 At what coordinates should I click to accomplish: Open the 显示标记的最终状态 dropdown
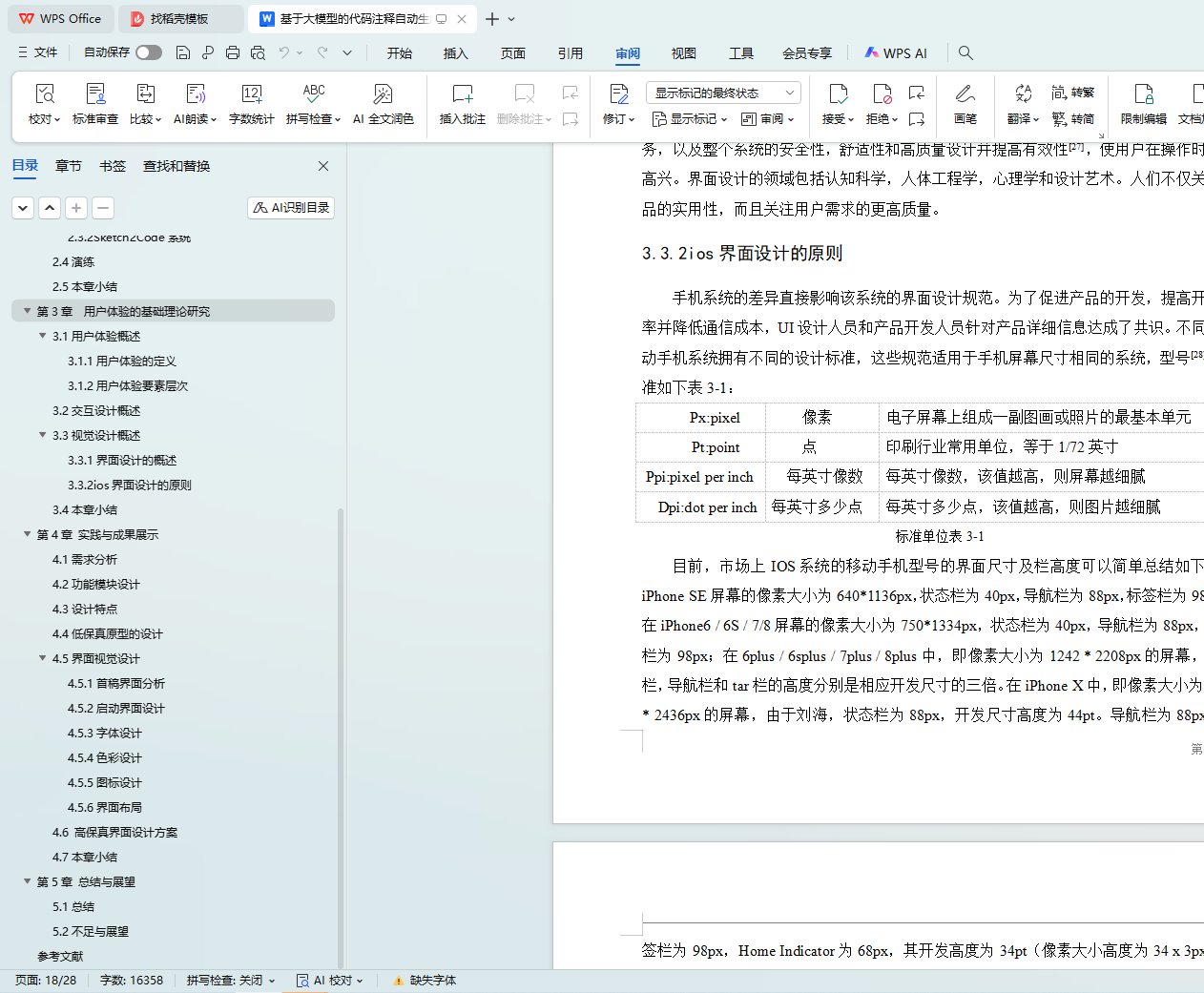[x=722, y=93]
